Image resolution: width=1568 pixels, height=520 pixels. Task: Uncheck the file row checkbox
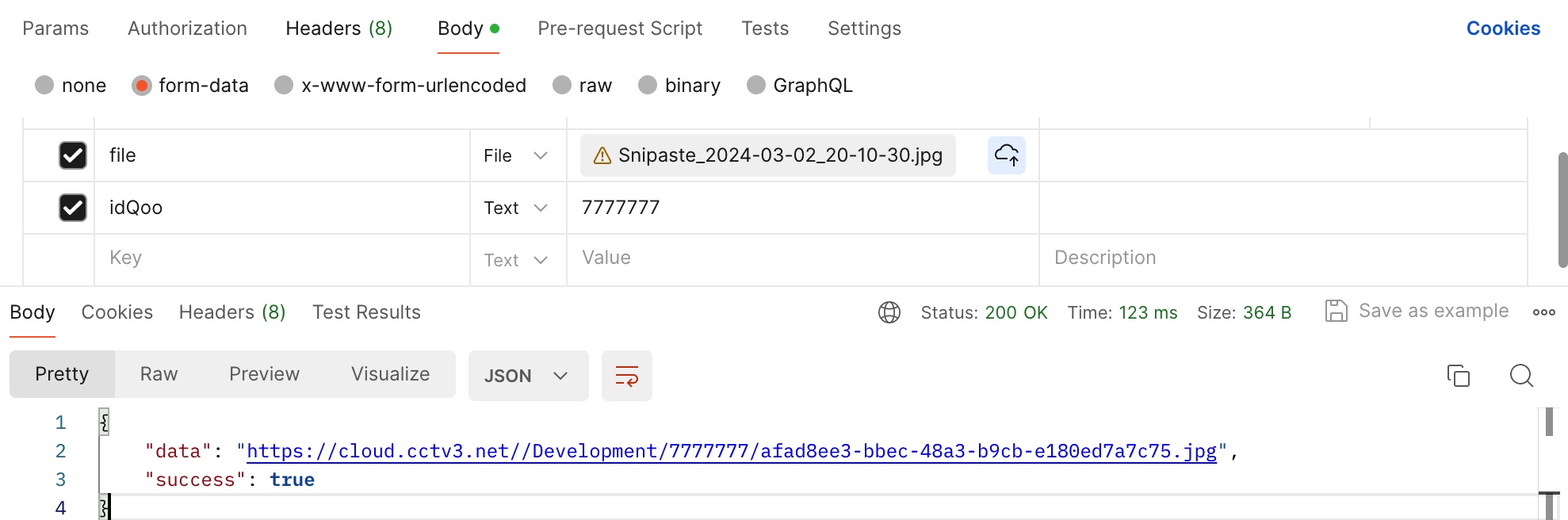coord(73,155)
